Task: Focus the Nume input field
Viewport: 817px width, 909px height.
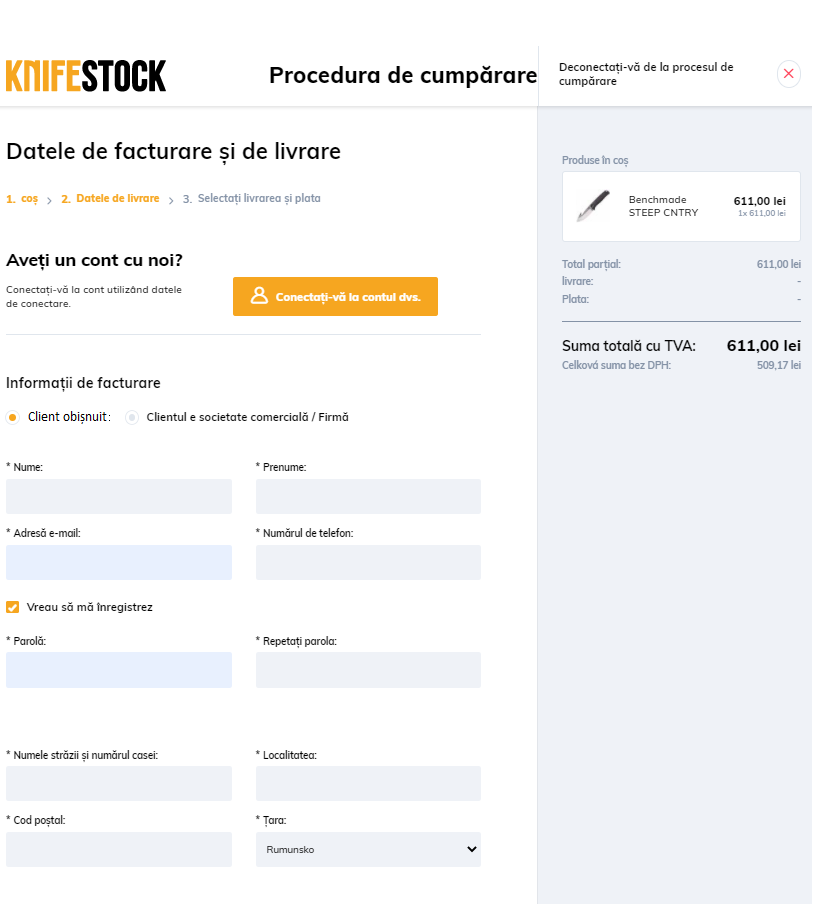Action: [119, 496]
